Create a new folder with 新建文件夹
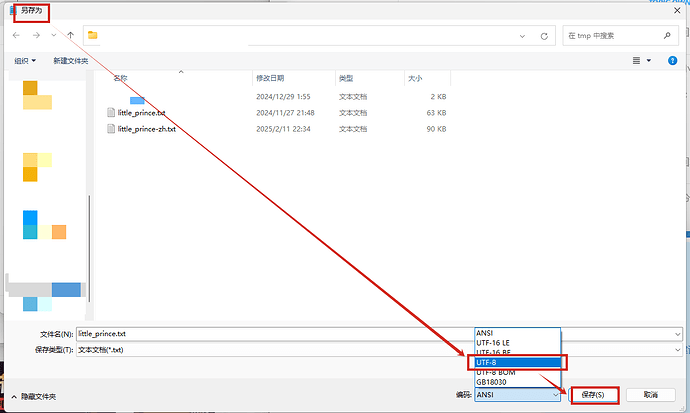 click(x=71, y=61)
